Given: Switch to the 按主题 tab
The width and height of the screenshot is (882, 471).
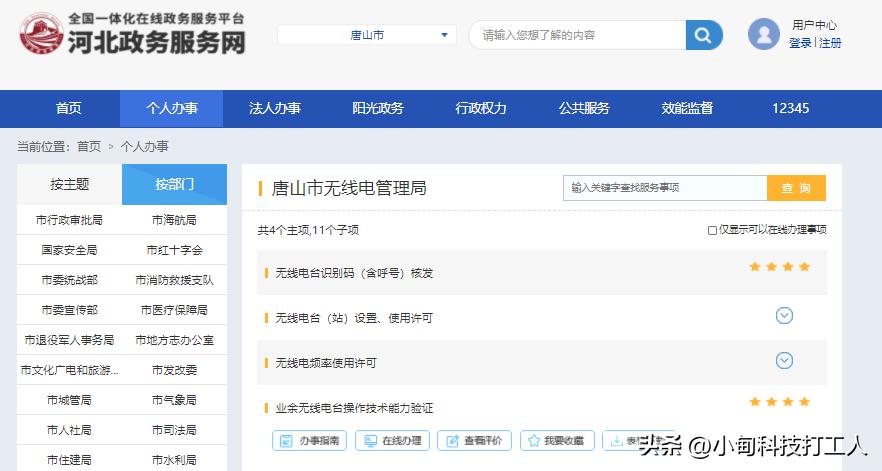Looking at the screenshot, I should 69,184.
